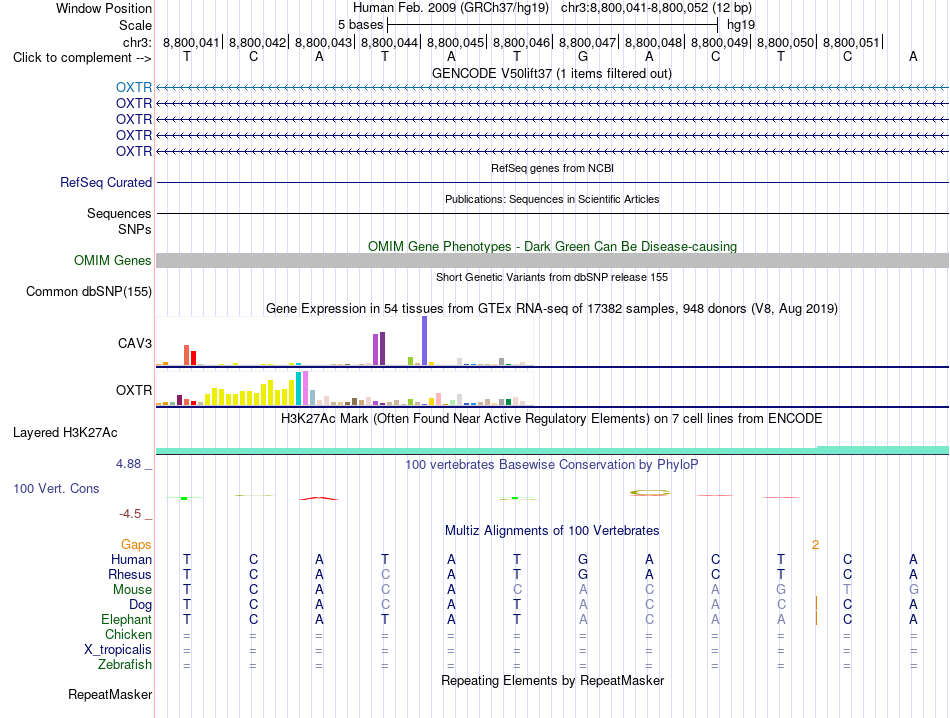The image size is (950, 718).
Task: Click the SNPs track label
Action: coord(135,229)
